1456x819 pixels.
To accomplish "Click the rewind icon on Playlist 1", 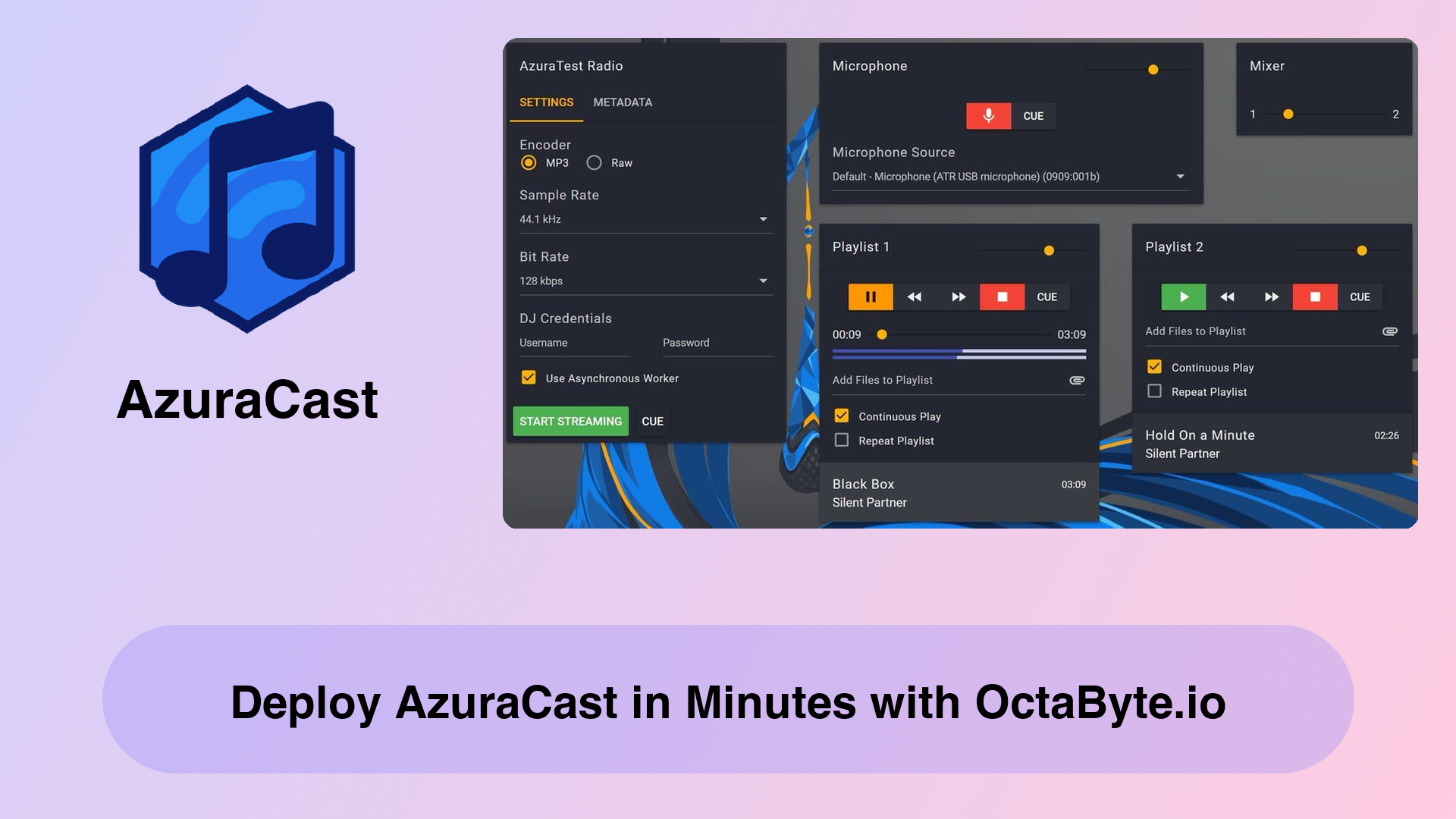I will coord(914,296).
